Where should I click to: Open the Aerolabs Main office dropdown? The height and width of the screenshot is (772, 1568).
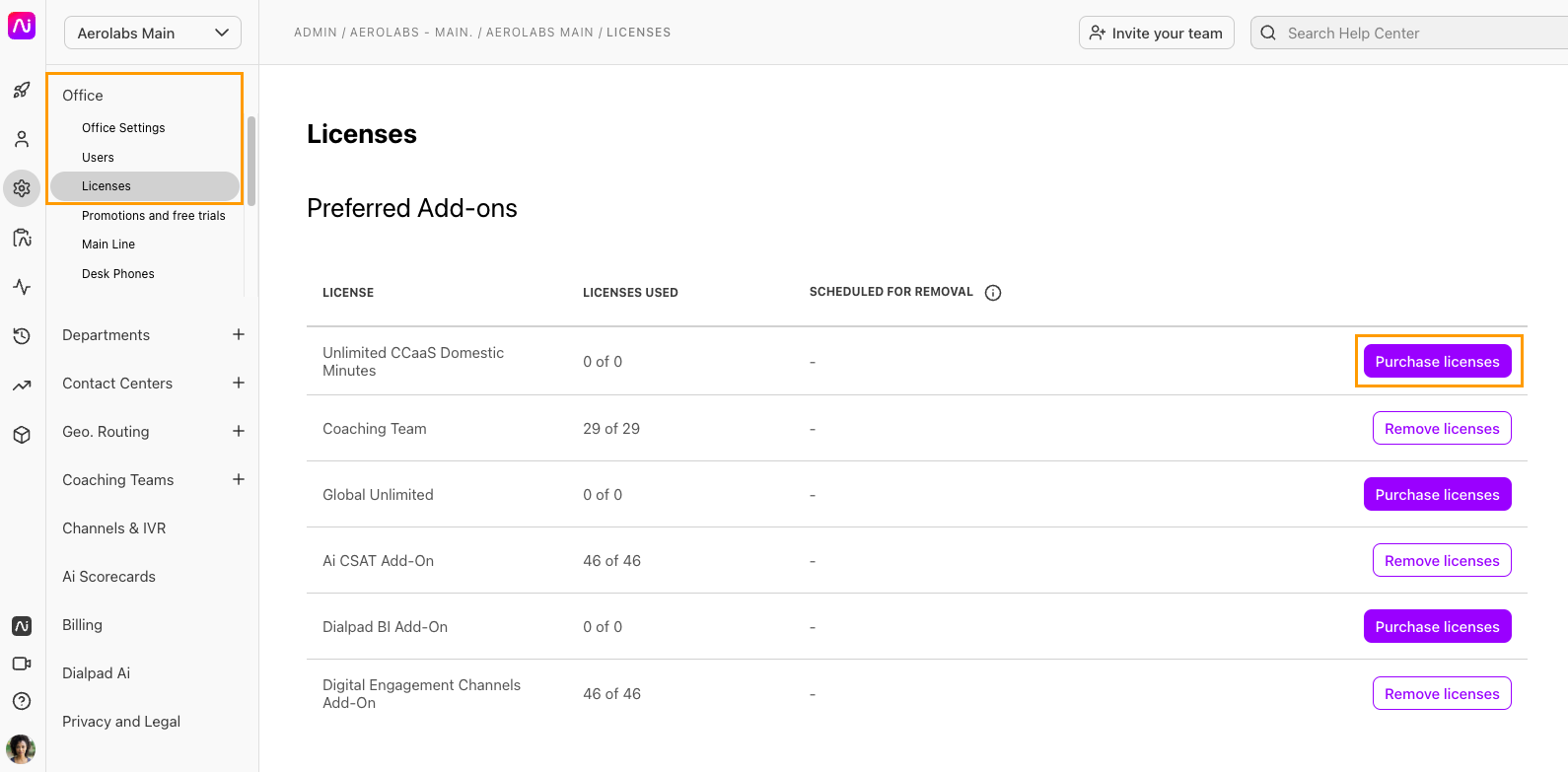(153, 33)
